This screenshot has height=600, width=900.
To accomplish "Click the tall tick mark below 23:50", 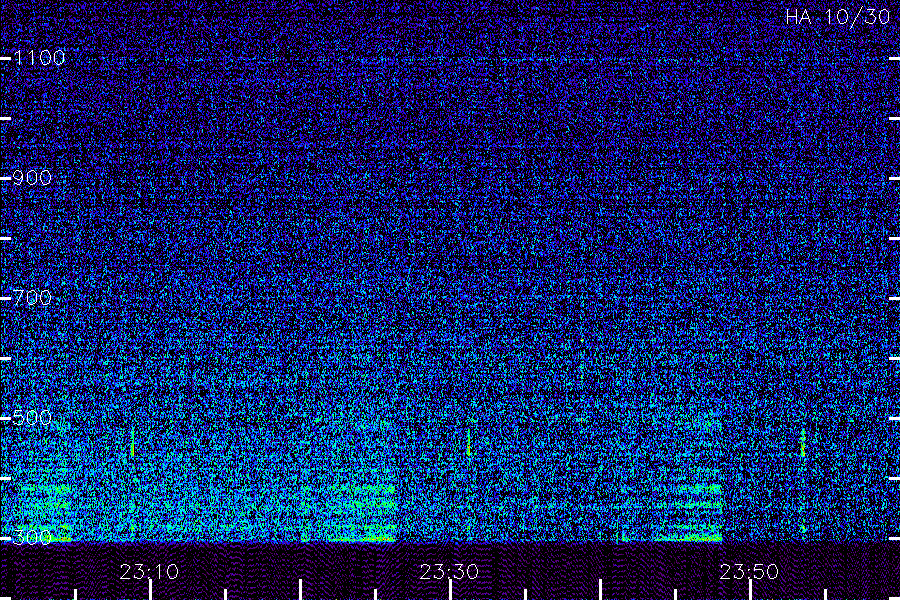I will [750, 590].
